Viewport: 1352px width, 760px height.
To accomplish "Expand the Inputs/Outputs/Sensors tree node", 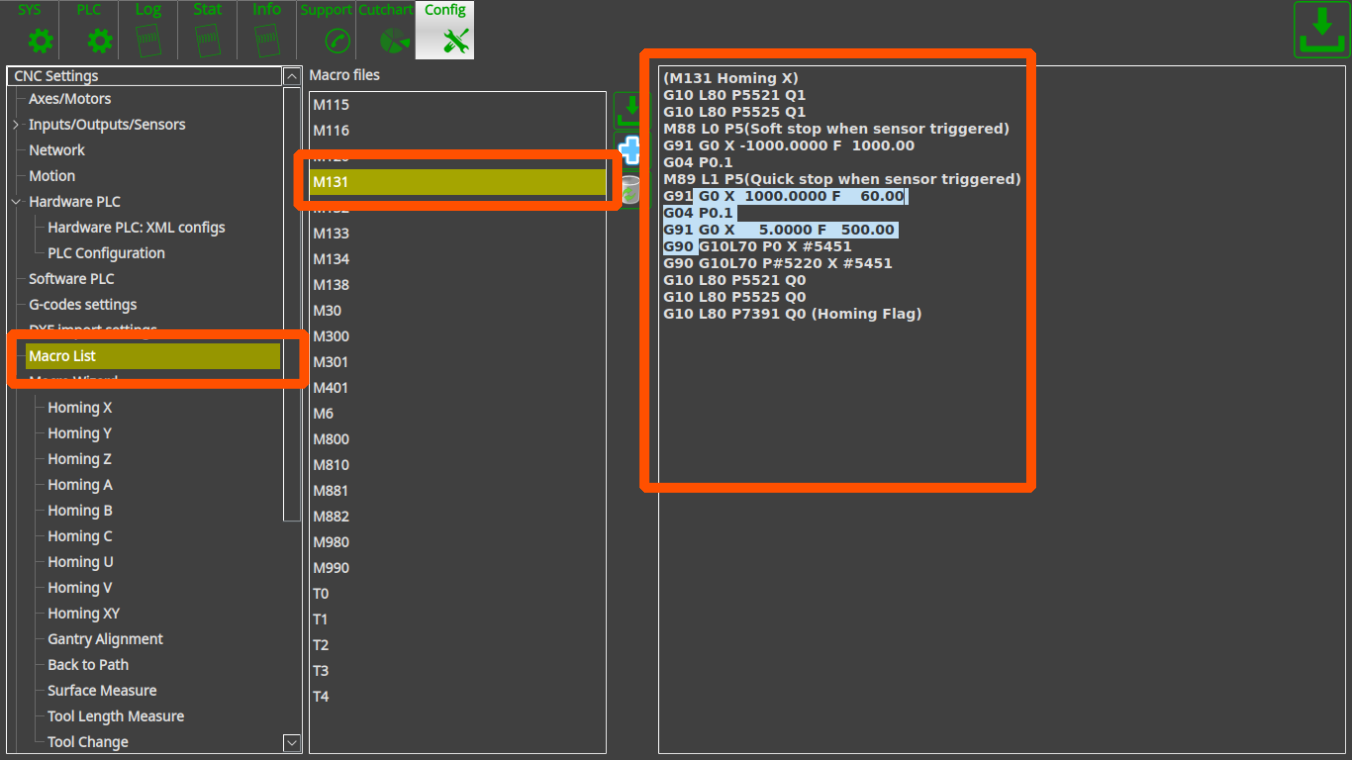I will [x=16, y=125].
